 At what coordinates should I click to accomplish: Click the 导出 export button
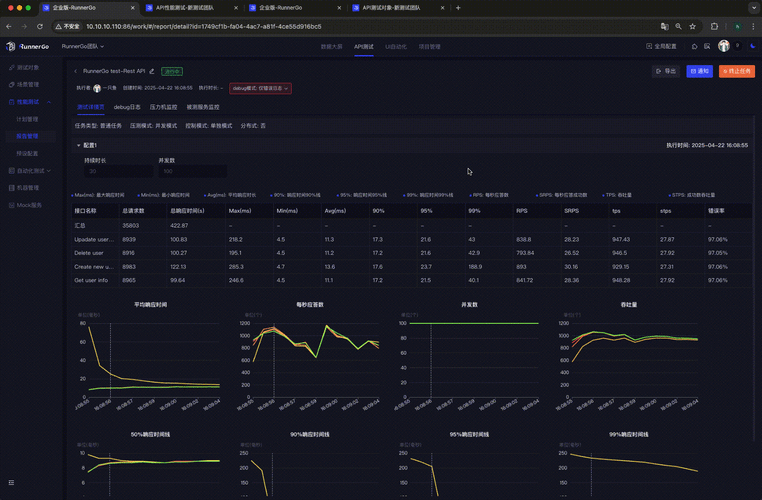tap(666, 71)
